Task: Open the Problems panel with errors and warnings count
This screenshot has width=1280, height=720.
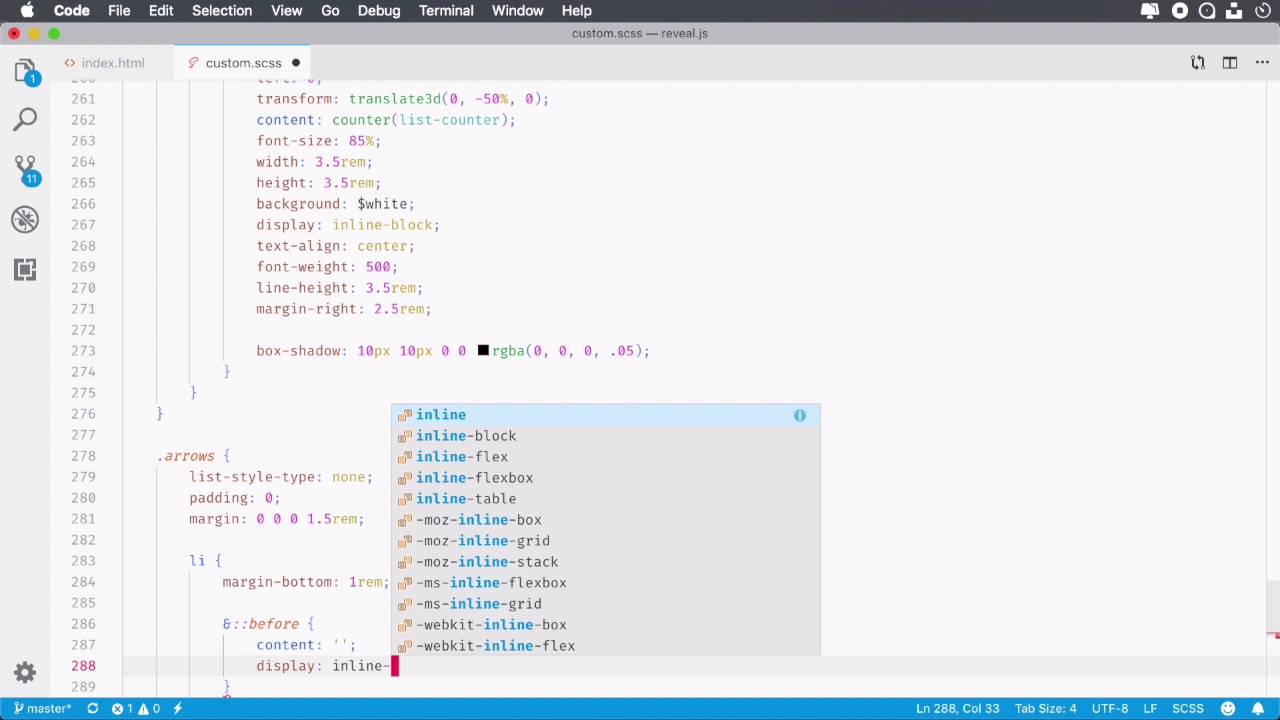Action: click(x=135, y=708)
